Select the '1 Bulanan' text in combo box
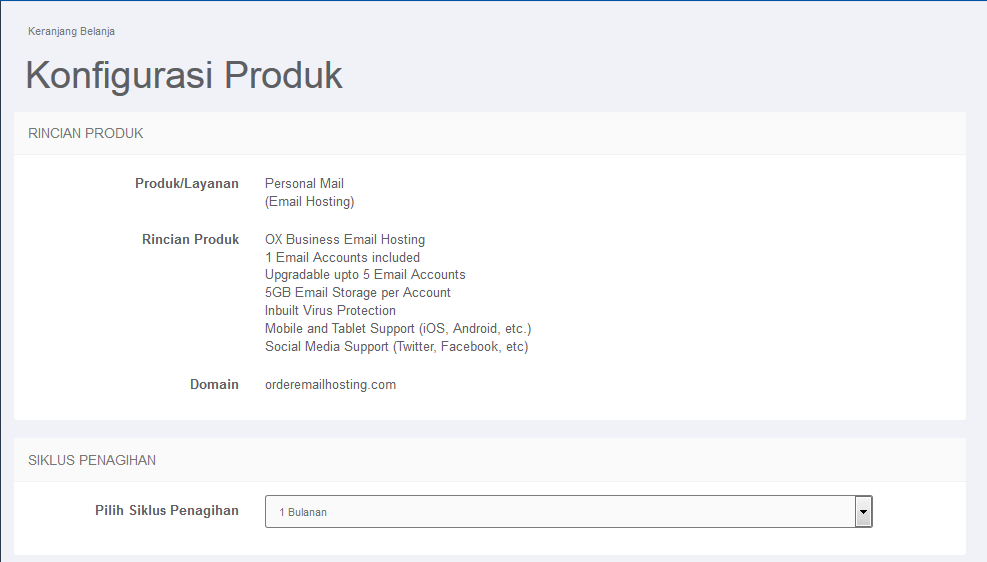This screenshot has width=987, height=562. tap(303, 512)
